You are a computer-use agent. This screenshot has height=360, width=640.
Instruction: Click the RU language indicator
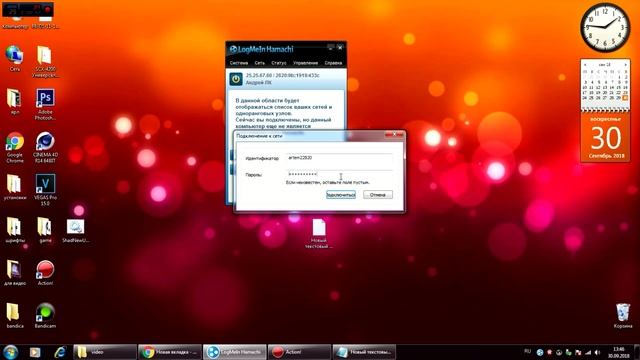527,351
